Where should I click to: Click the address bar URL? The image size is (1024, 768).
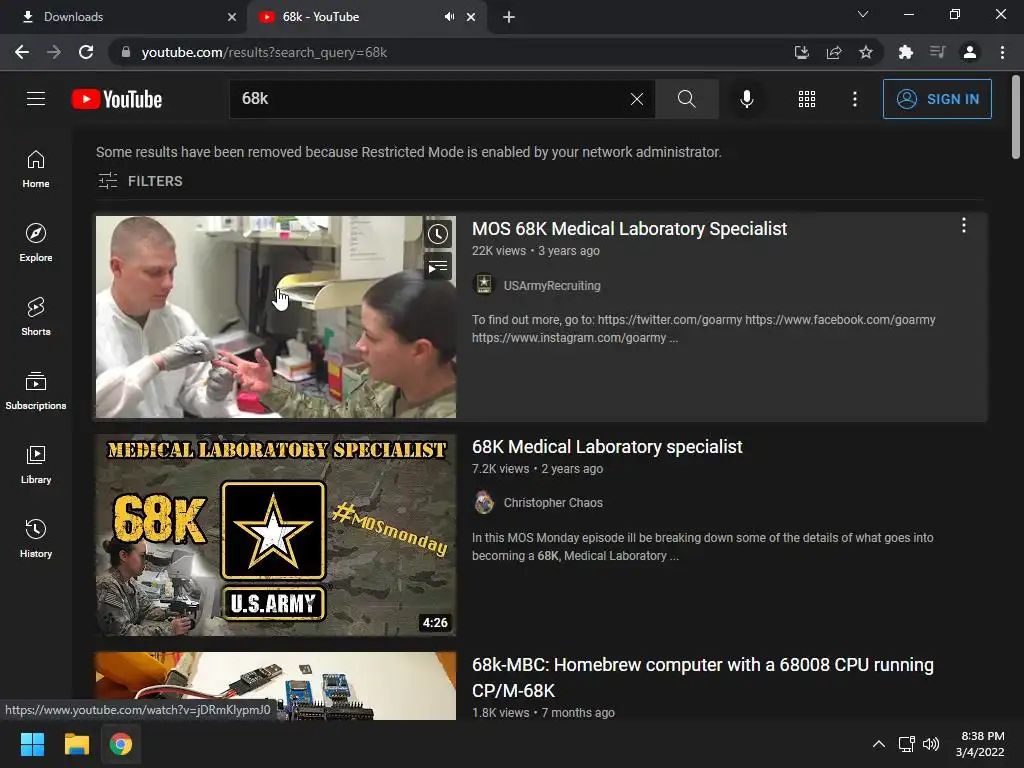[264, 52]
